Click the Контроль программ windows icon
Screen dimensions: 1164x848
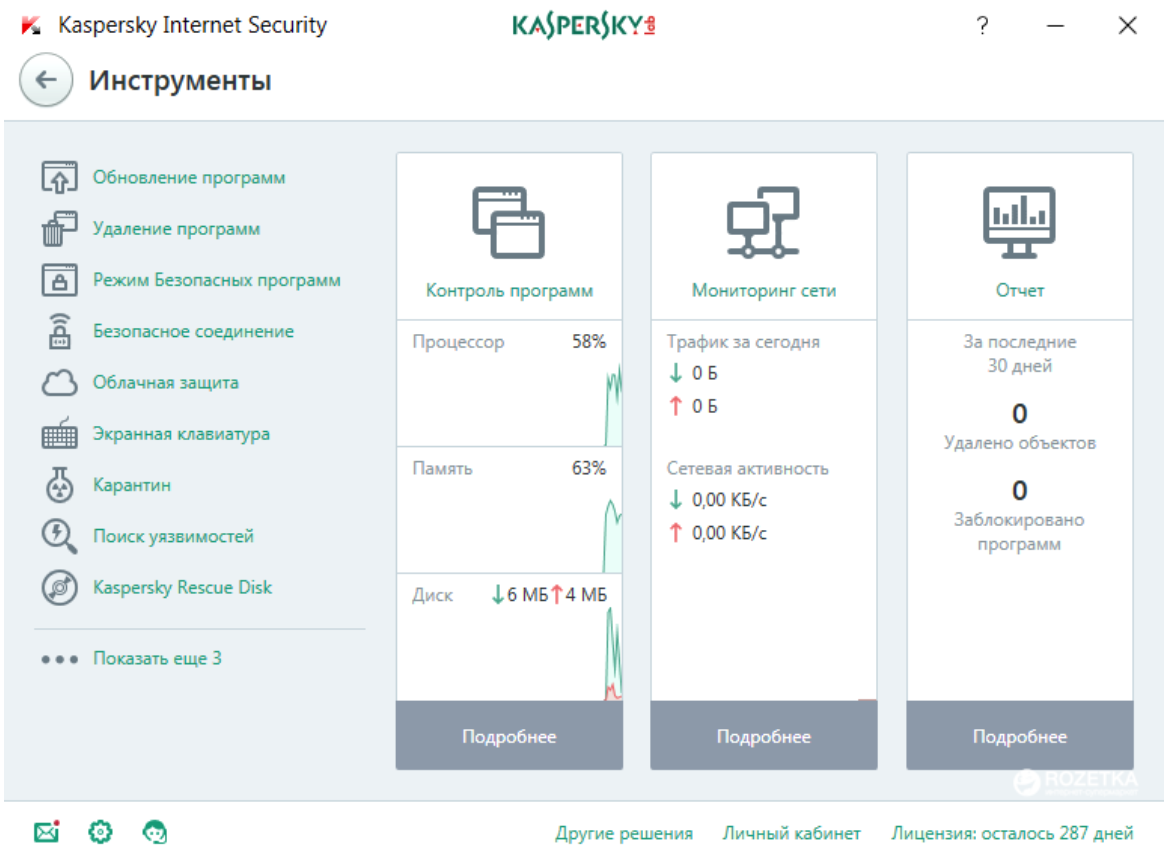(509, 222)
